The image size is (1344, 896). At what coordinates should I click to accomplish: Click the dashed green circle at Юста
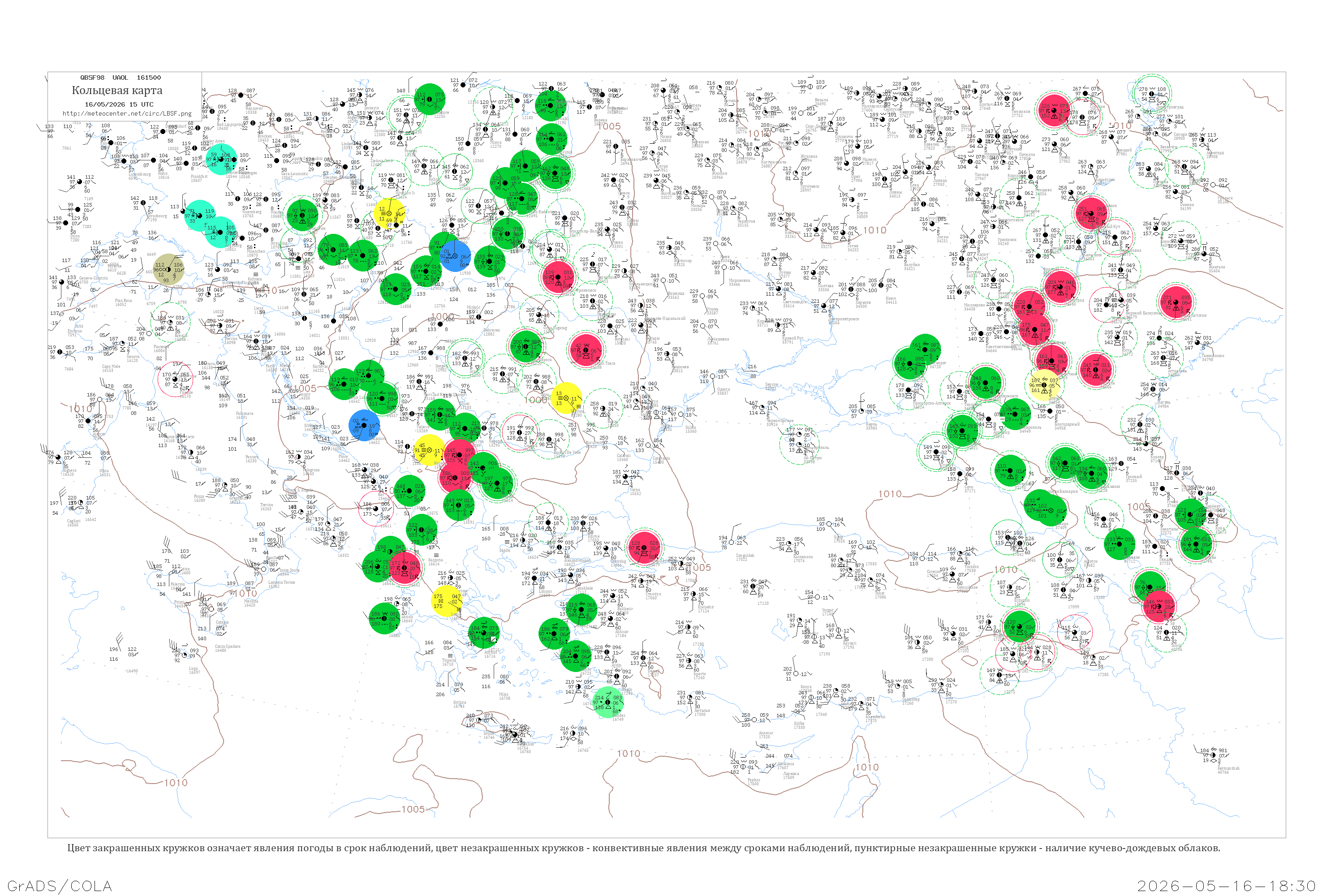[1117, 338]
